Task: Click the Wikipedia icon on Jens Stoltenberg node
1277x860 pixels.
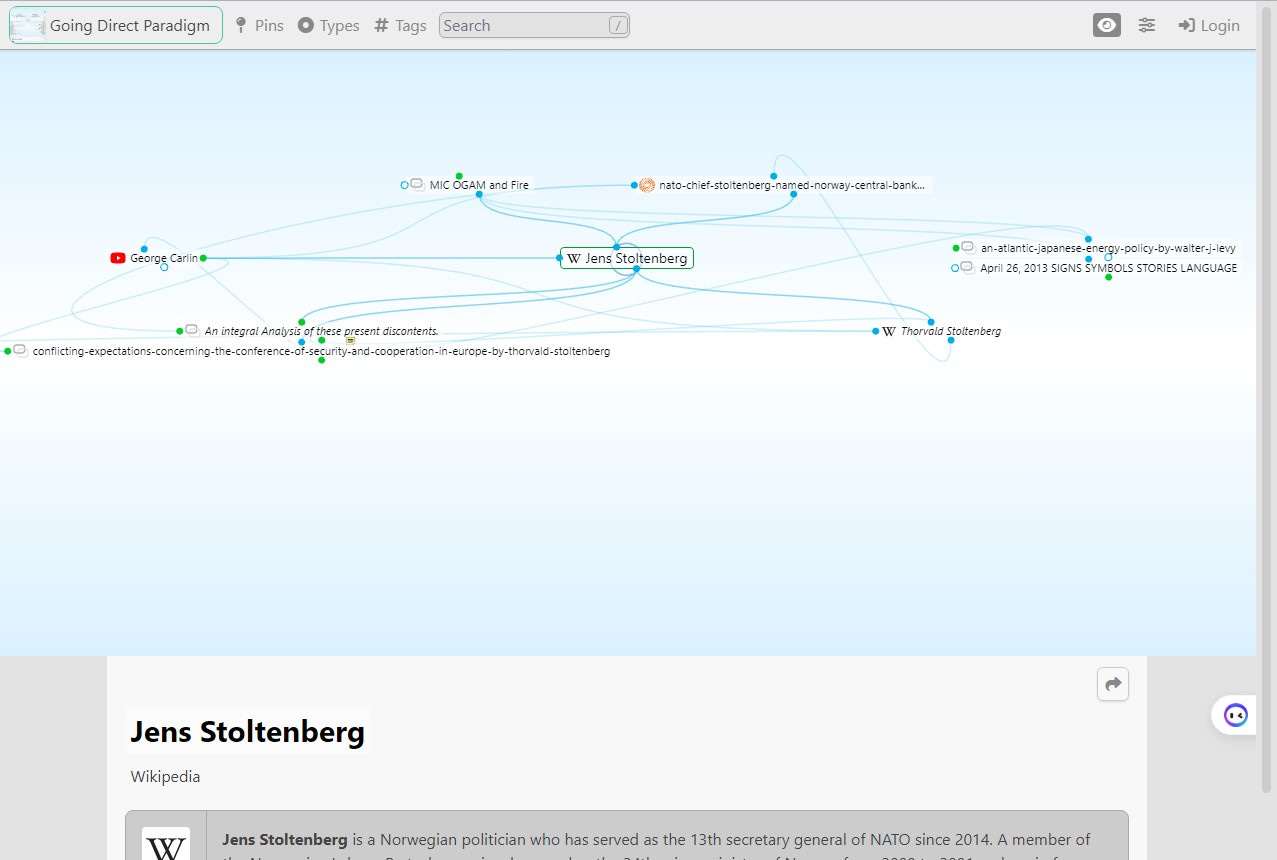Action: 573,258
